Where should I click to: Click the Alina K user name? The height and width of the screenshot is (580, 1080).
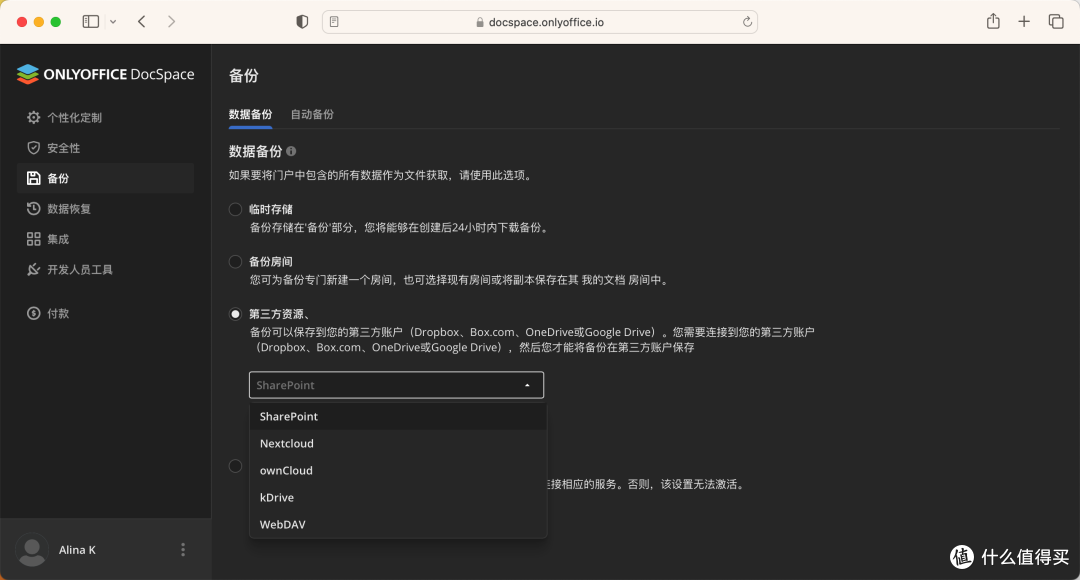tap(77, 550)
